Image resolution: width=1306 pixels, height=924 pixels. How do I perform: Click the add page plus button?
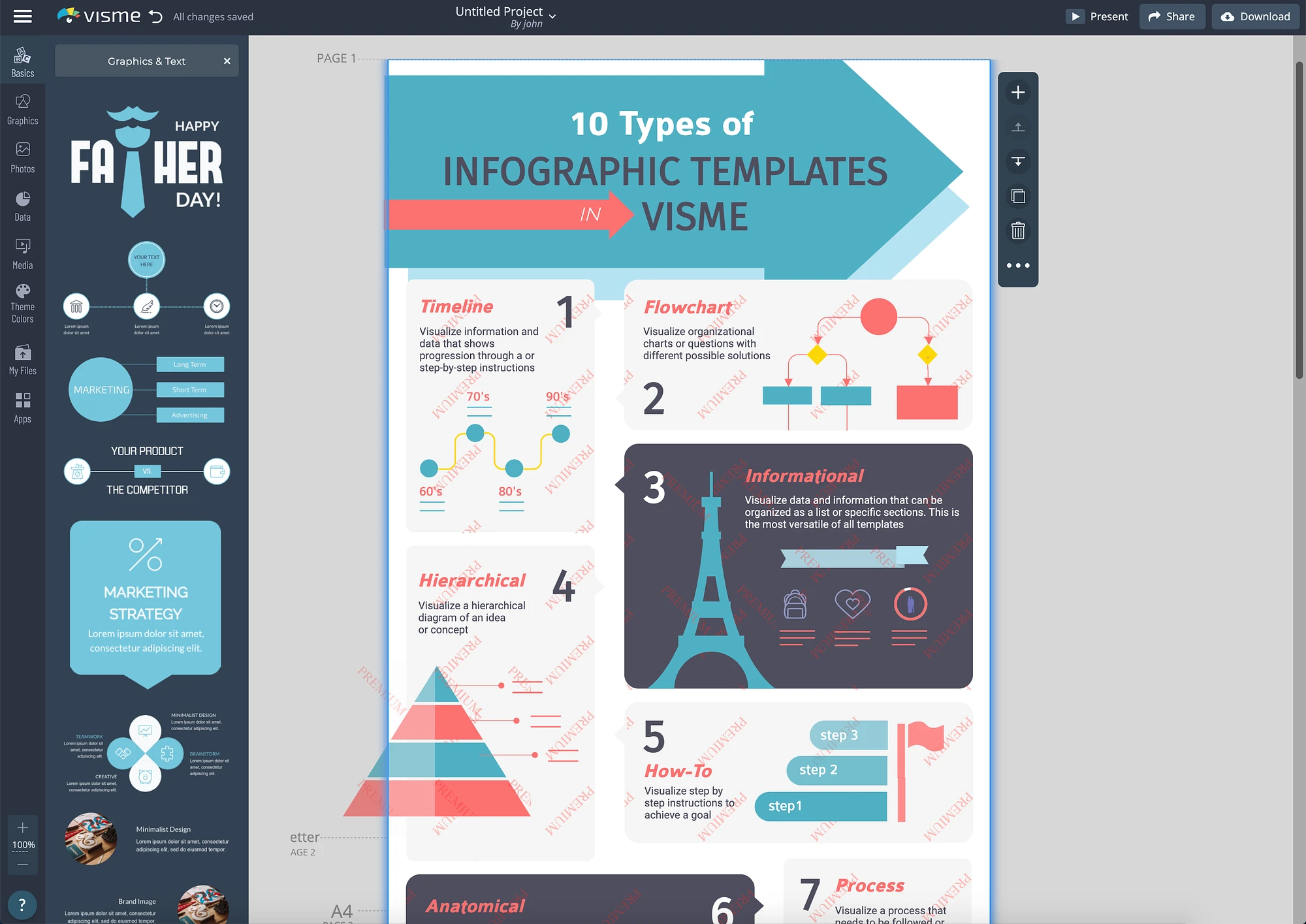(1017, 92)
